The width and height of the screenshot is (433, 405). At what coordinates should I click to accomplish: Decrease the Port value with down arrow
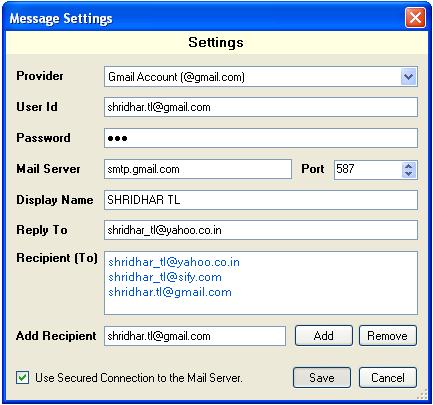click(x=409, y=174)
